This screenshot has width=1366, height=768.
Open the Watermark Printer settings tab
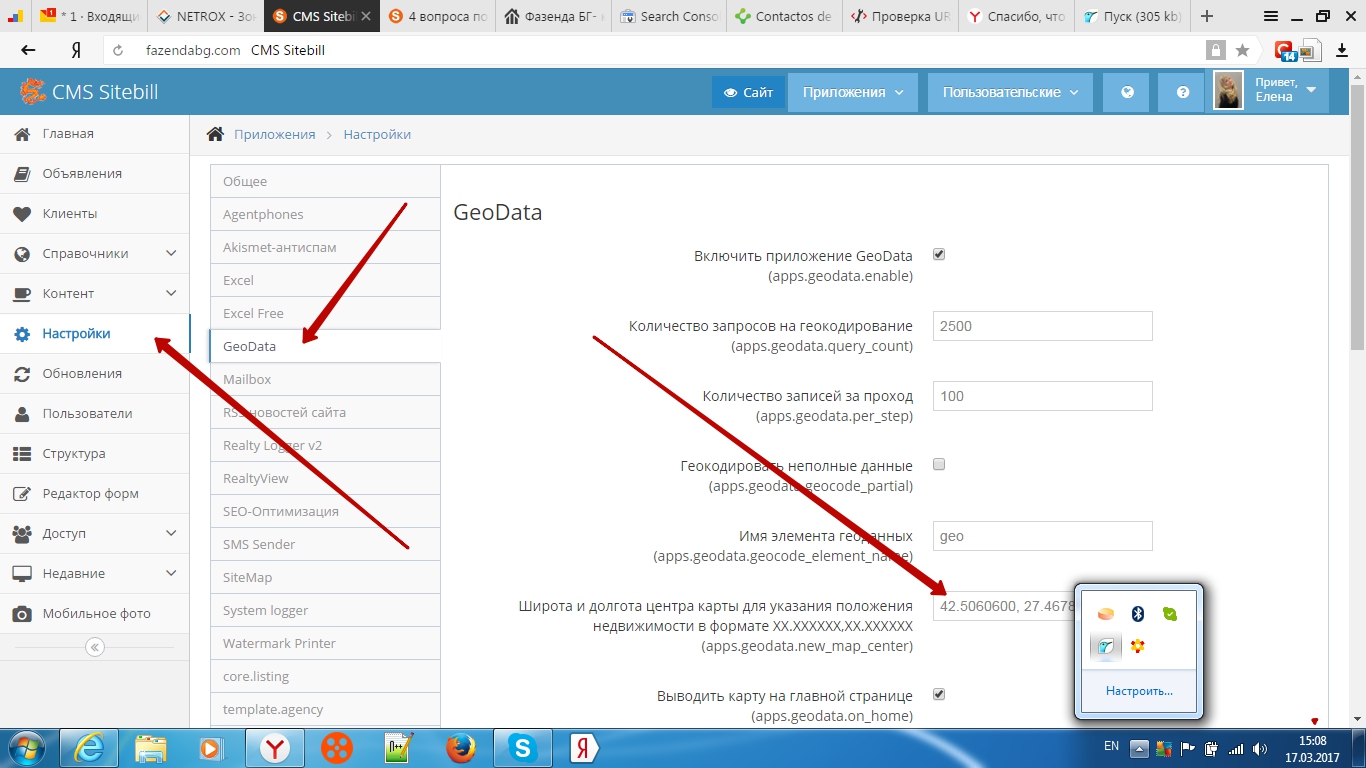[325, 643]
